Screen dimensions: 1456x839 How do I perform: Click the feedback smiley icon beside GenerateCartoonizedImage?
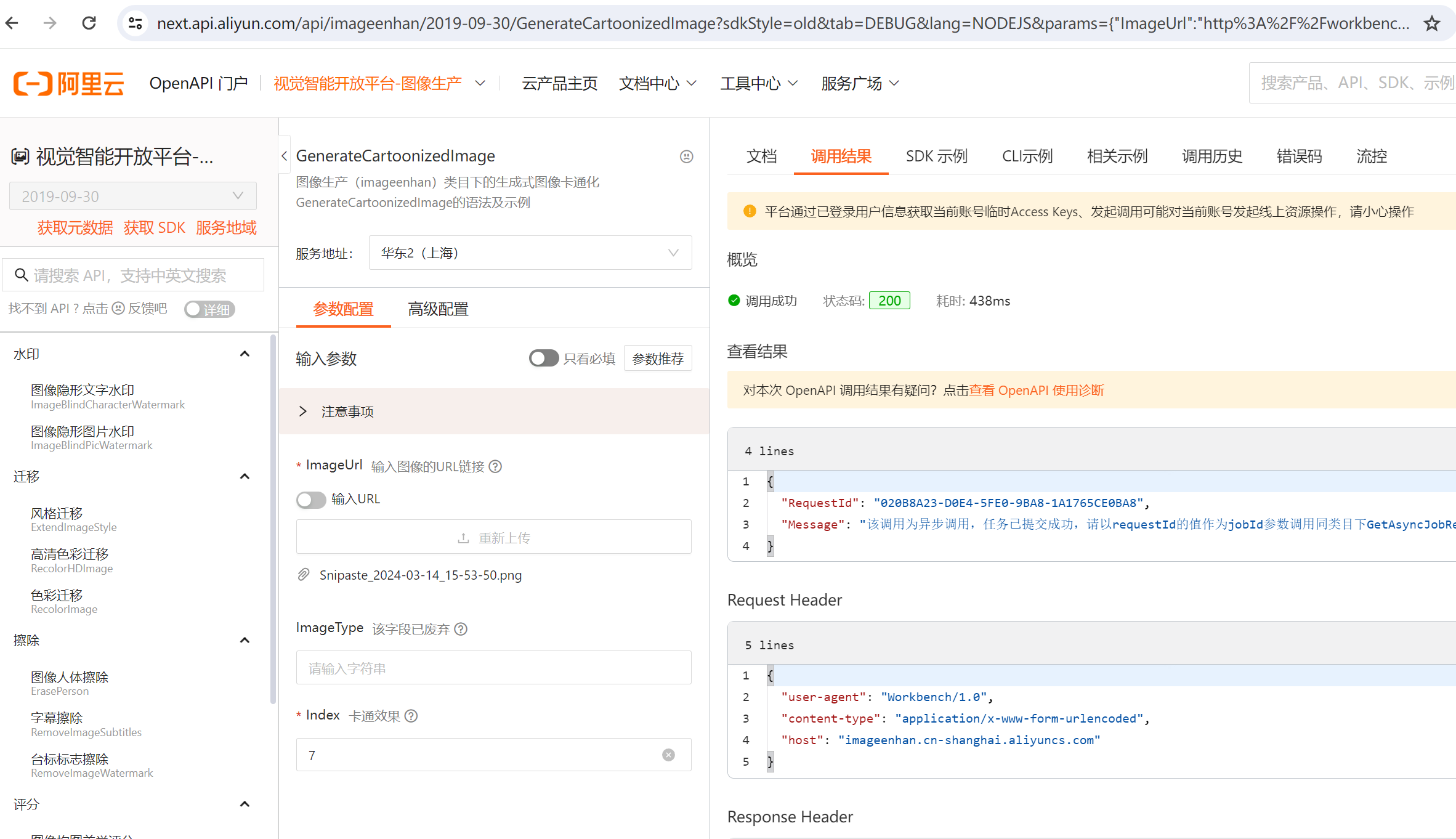coord(686,156)
